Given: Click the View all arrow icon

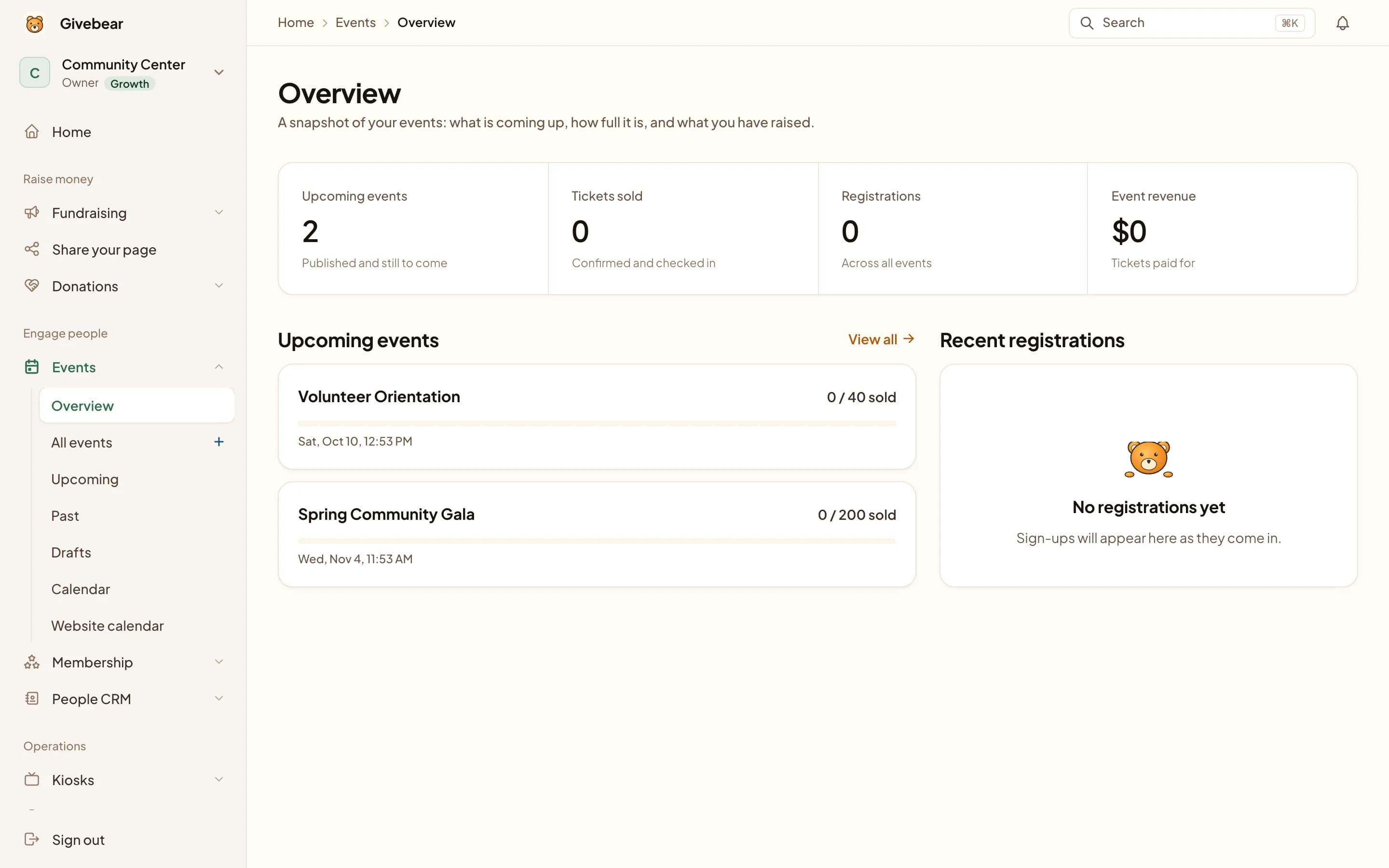Looking at the screenshot, I should click(909, 339).
